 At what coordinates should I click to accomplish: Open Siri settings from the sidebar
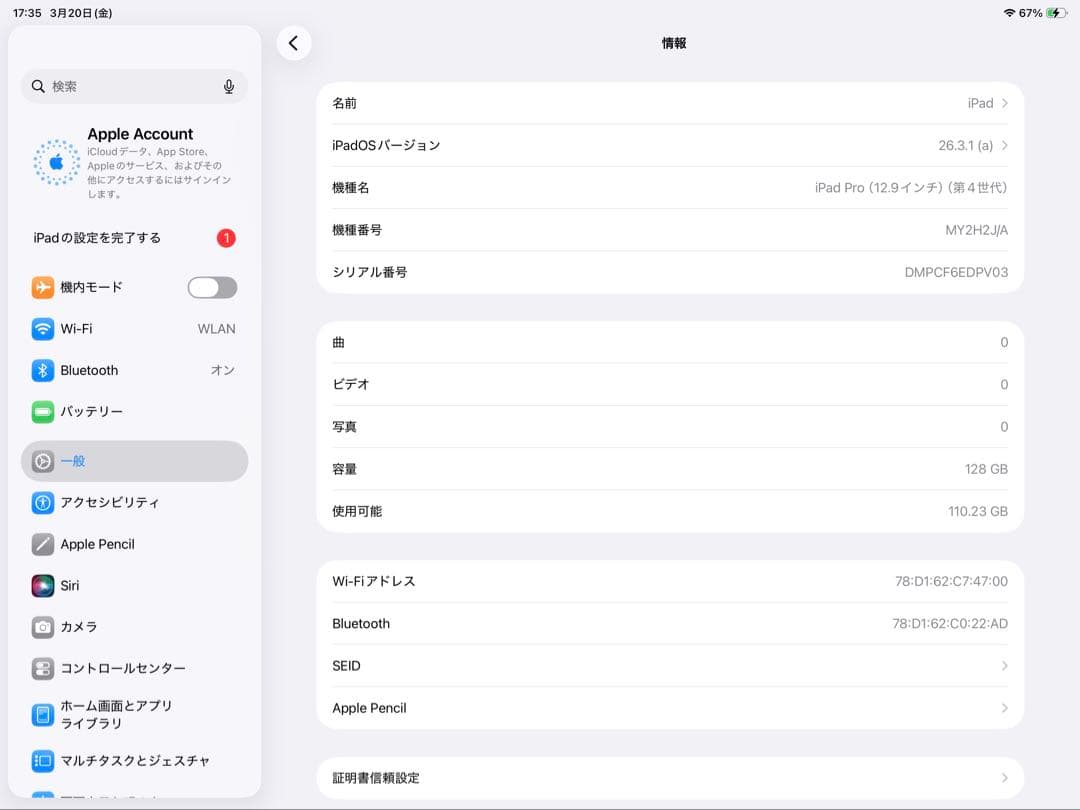coord(41,586)
